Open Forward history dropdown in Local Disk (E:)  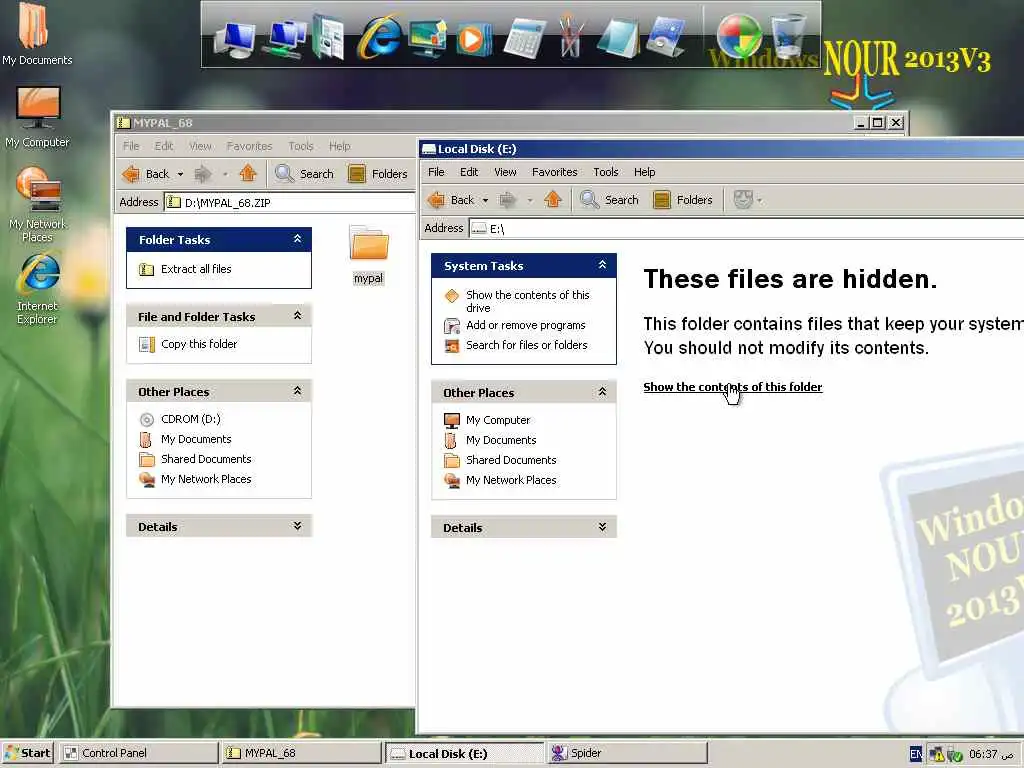tap(530, 200)
